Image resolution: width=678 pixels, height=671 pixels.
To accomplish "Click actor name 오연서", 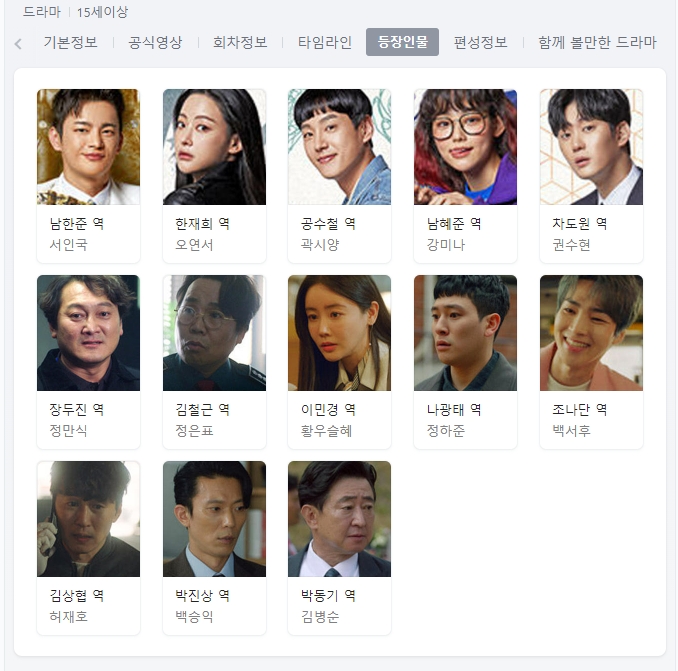I will pyautogui.click(x=194, y=245).
